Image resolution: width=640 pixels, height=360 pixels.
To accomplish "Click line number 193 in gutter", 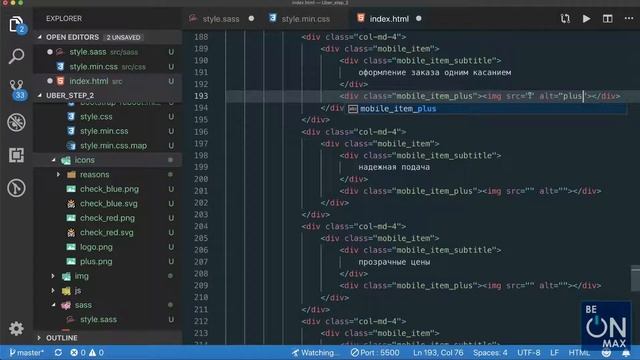I will point(201,96).
